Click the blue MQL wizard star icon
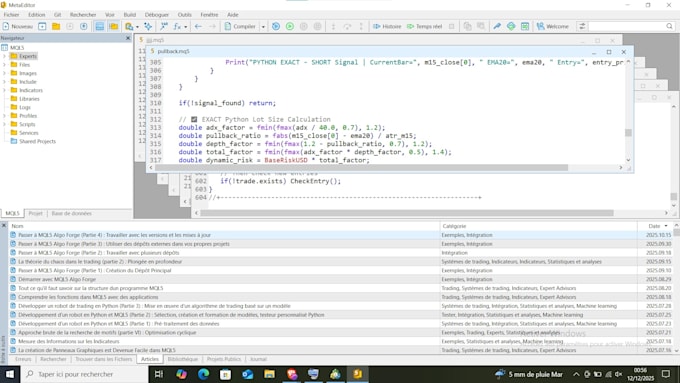 [x=148, y=26]
